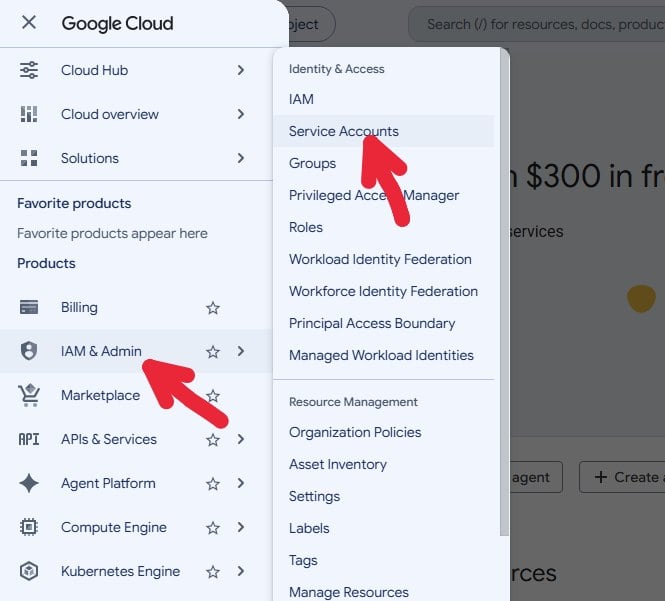Screen dimensions: 665x601
Task: Expand the Compute Engine submenu chevron
Action: click(241, 527)
